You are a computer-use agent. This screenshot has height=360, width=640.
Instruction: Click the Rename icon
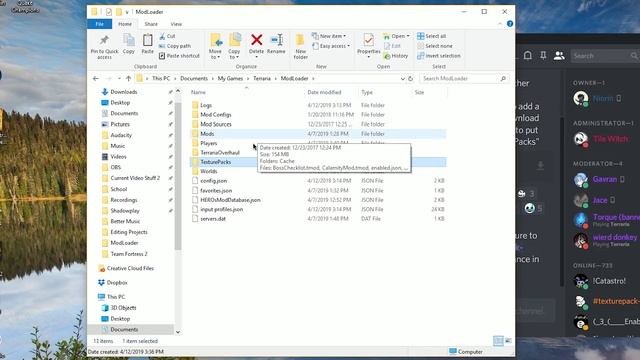(276, 40)
